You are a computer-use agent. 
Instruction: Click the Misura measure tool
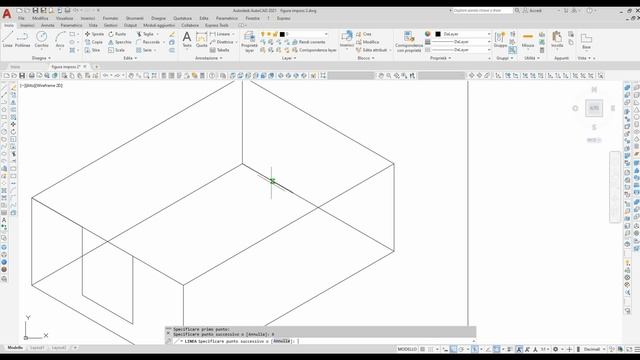point(528,40)
